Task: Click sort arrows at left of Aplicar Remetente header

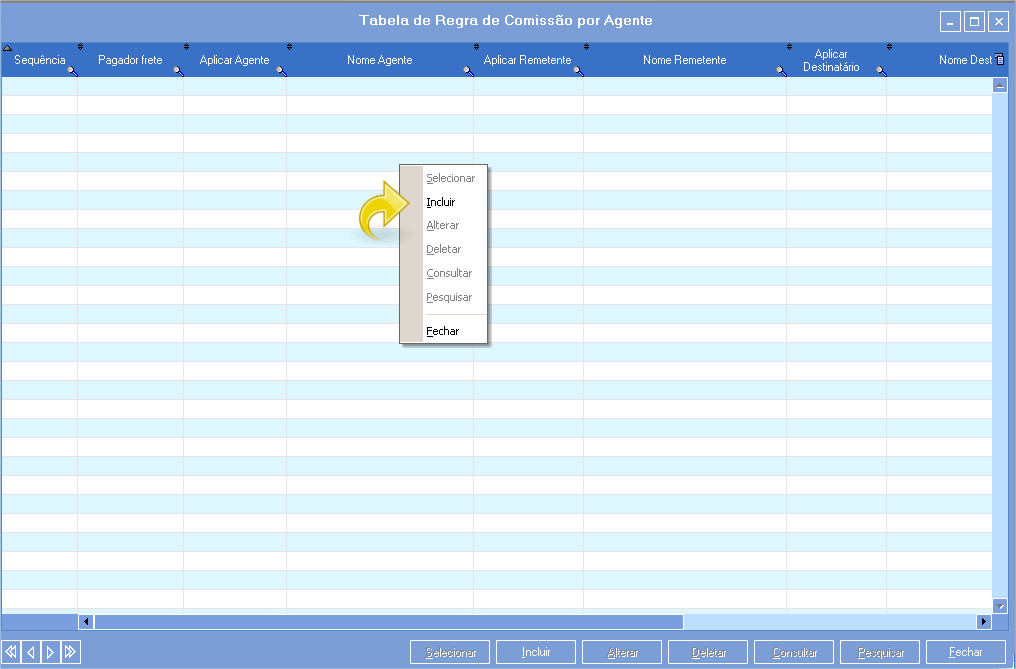Action: (476, 47)
